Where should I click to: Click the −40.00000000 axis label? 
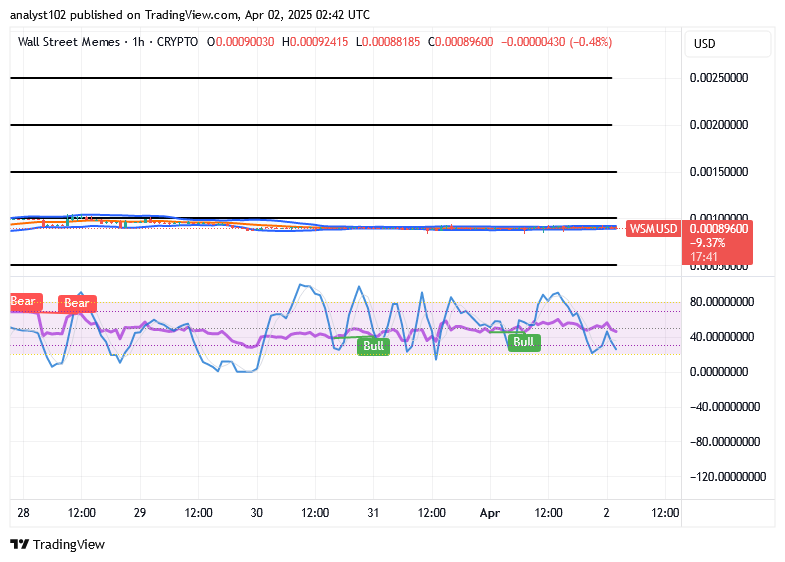[725, 407]
